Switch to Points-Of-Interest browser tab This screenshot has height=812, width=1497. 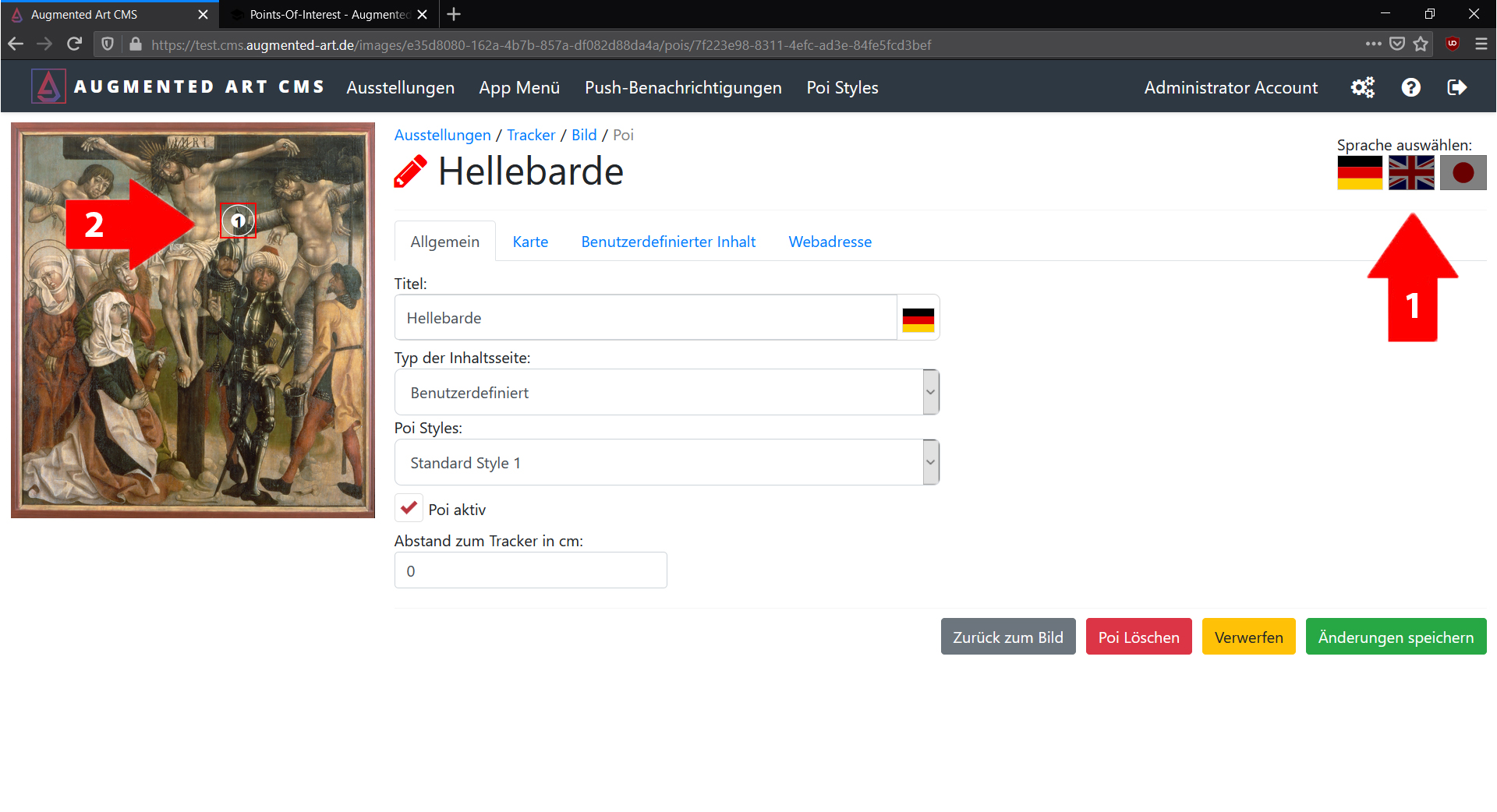(x=327, y=14)
